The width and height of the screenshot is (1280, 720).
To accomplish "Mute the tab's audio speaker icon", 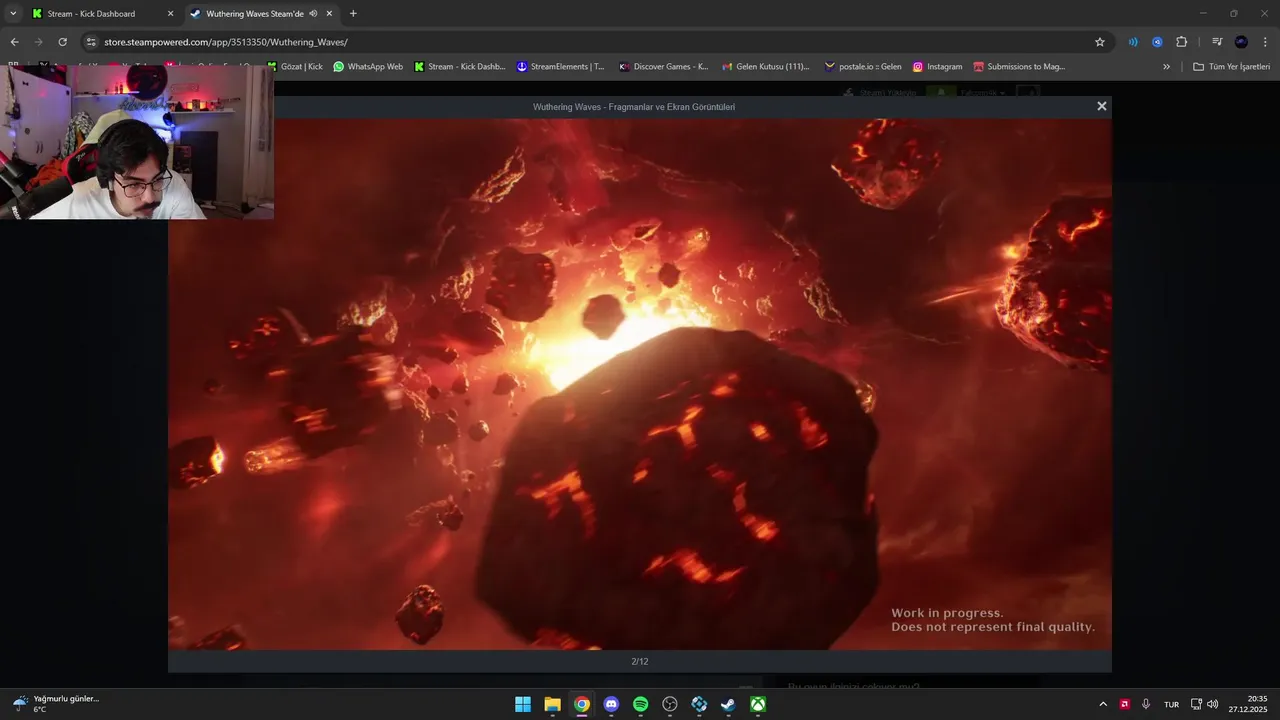I will (x=313, y=14).
